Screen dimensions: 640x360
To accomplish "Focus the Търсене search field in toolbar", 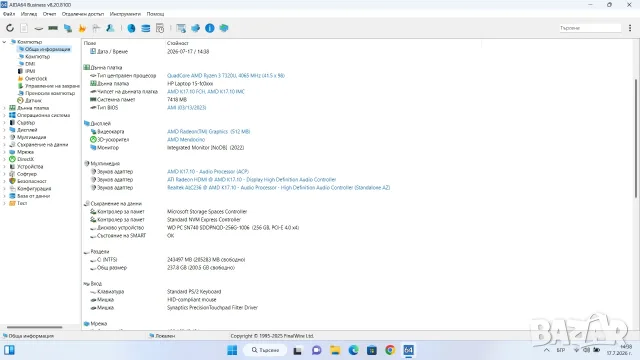I will 590,28.
